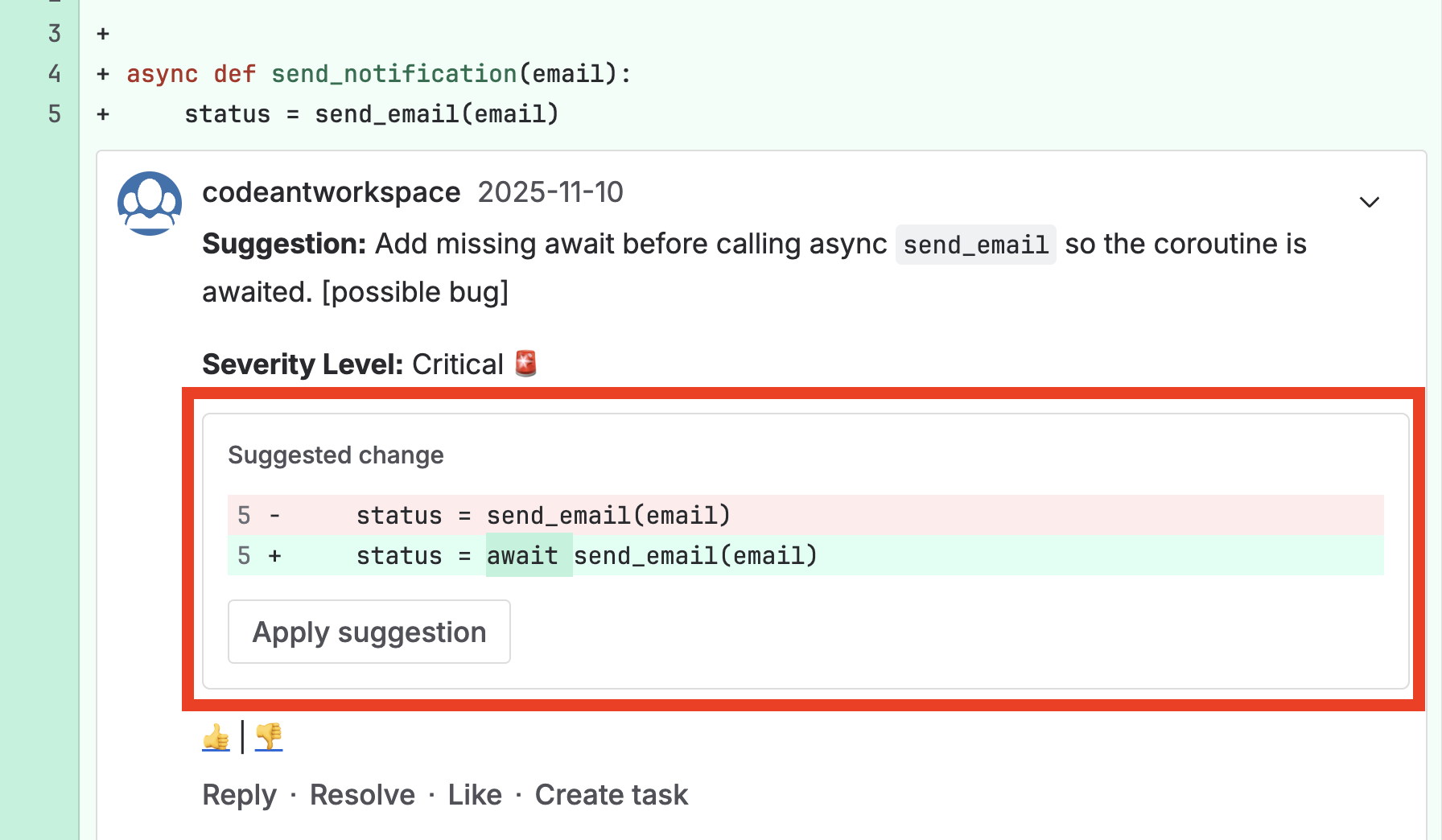The image size is (1442, 840).
Task: Resolve the review comment
Action: click(x=362, y=794)
